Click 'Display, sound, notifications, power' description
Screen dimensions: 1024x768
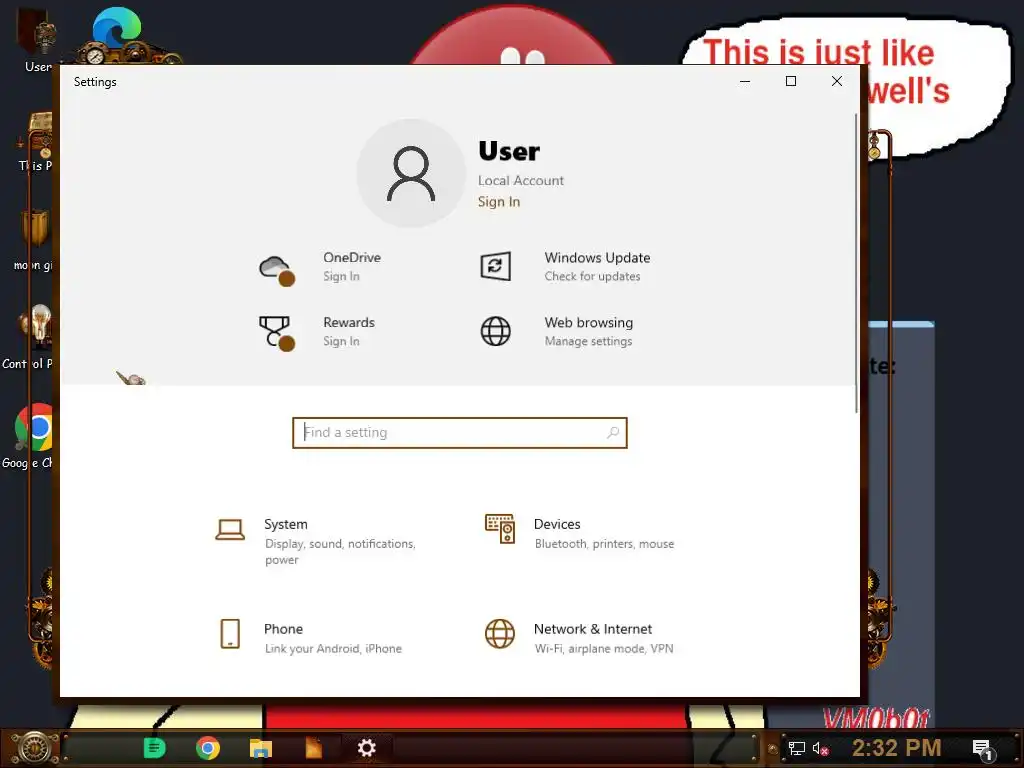point(340,551)
